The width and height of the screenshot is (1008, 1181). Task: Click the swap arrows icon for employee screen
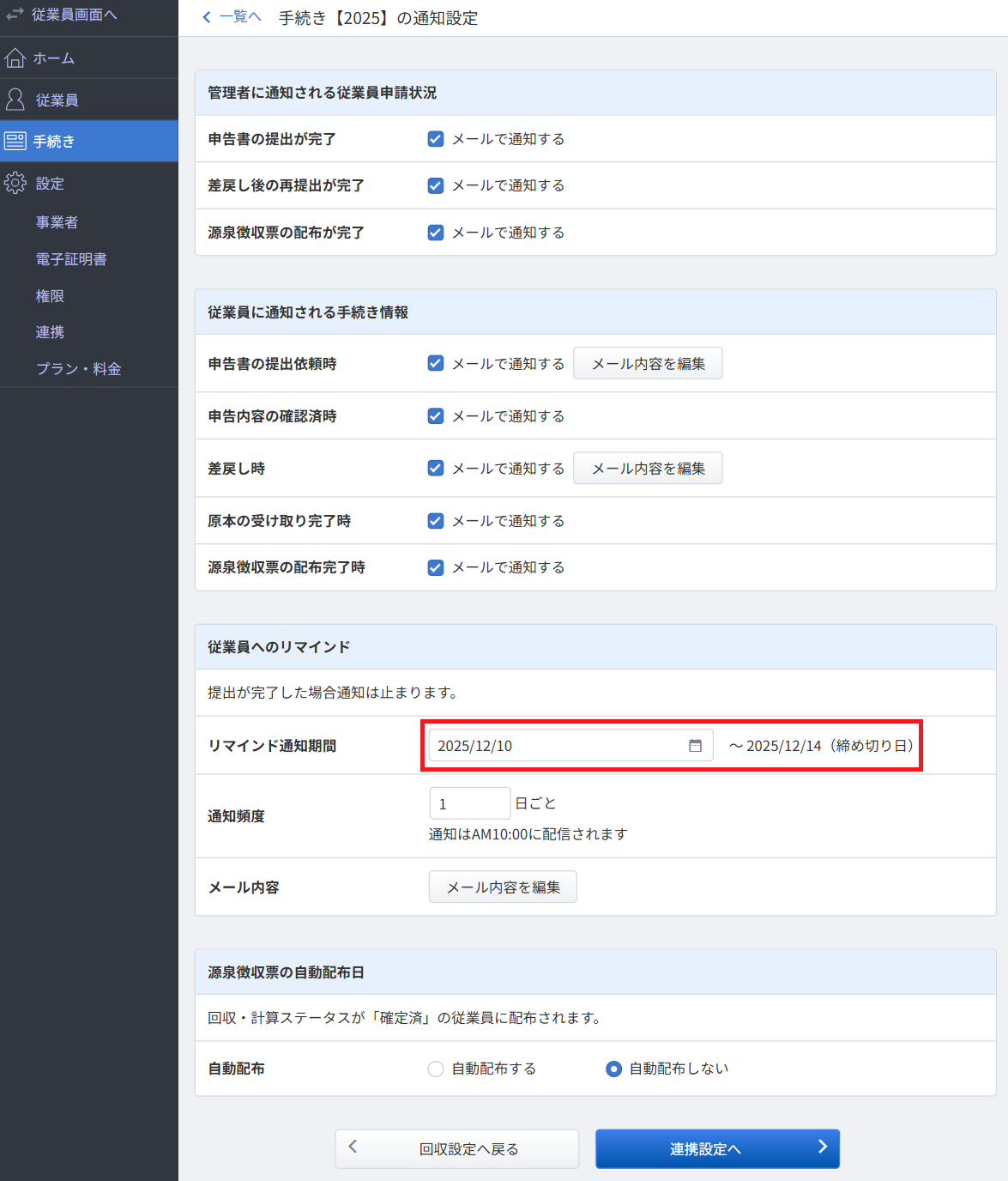point(15,14)
